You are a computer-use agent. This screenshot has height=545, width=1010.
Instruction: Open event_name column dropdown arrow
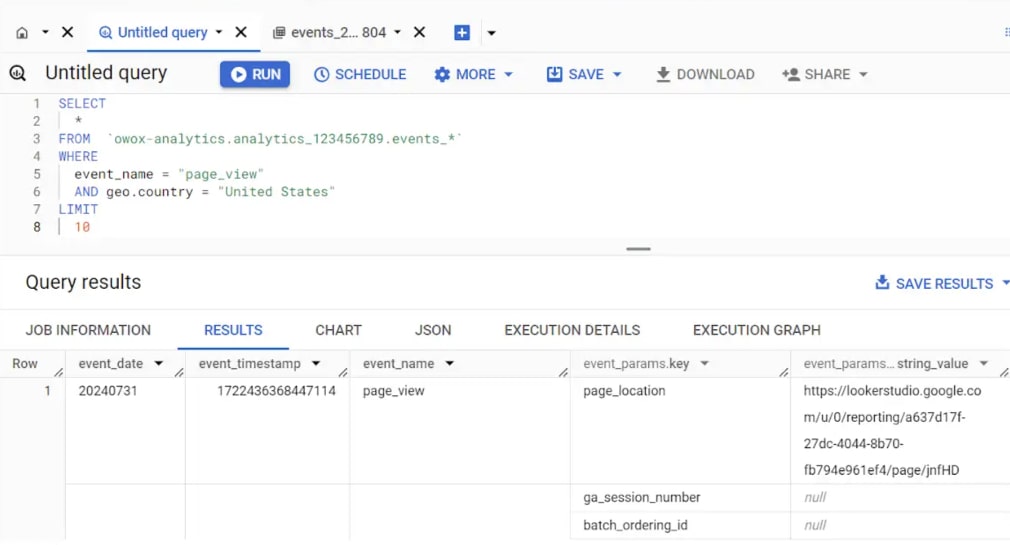[x=450, y=363]
